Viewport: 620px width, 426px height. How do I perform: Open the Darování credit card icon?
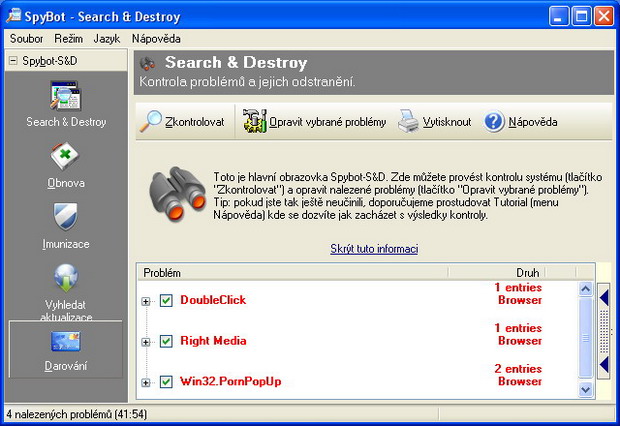pos(66,341)
